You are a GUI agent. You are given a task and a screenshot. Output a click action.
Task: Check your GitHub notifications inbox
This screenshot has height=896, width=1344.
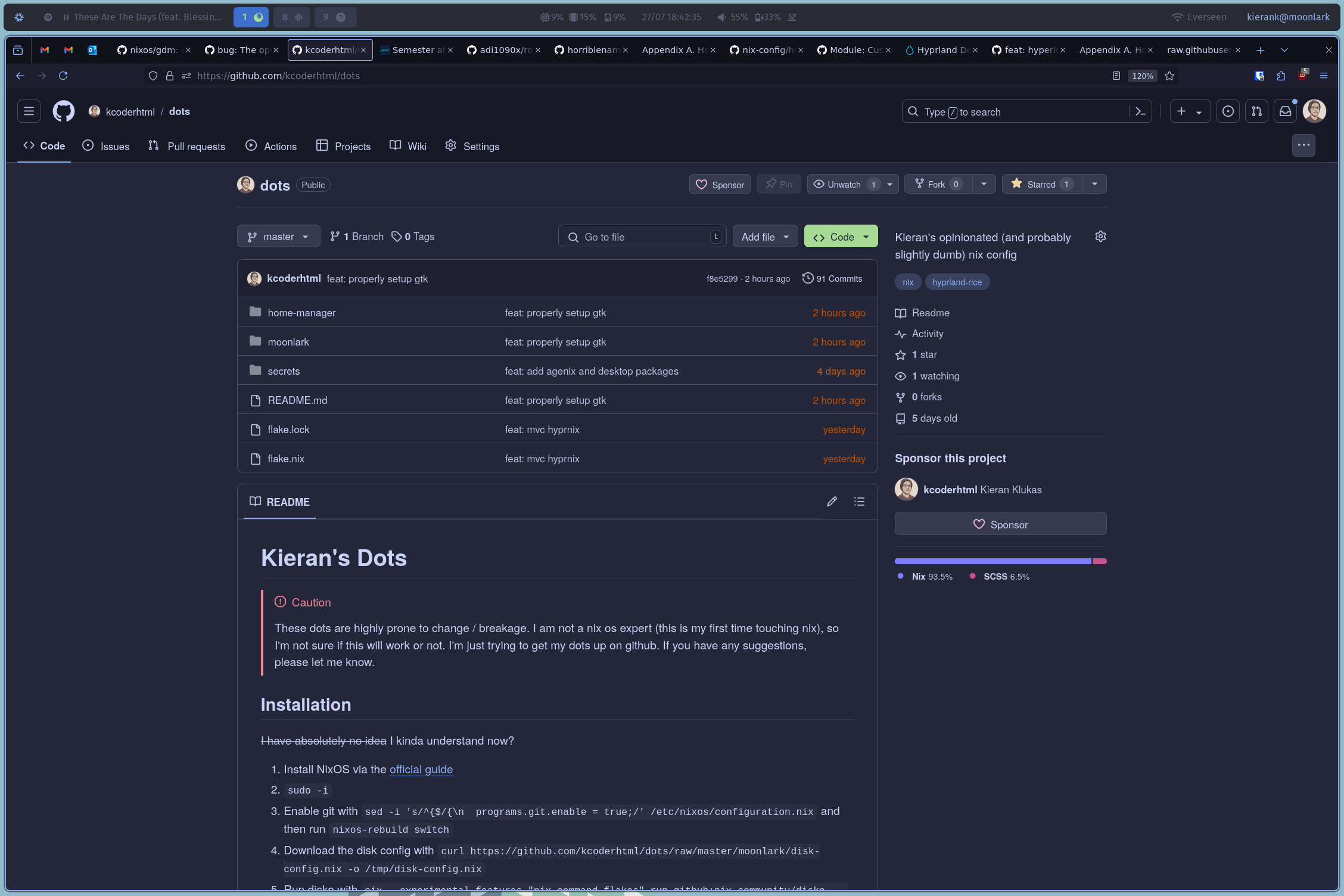click(1285, 111)
